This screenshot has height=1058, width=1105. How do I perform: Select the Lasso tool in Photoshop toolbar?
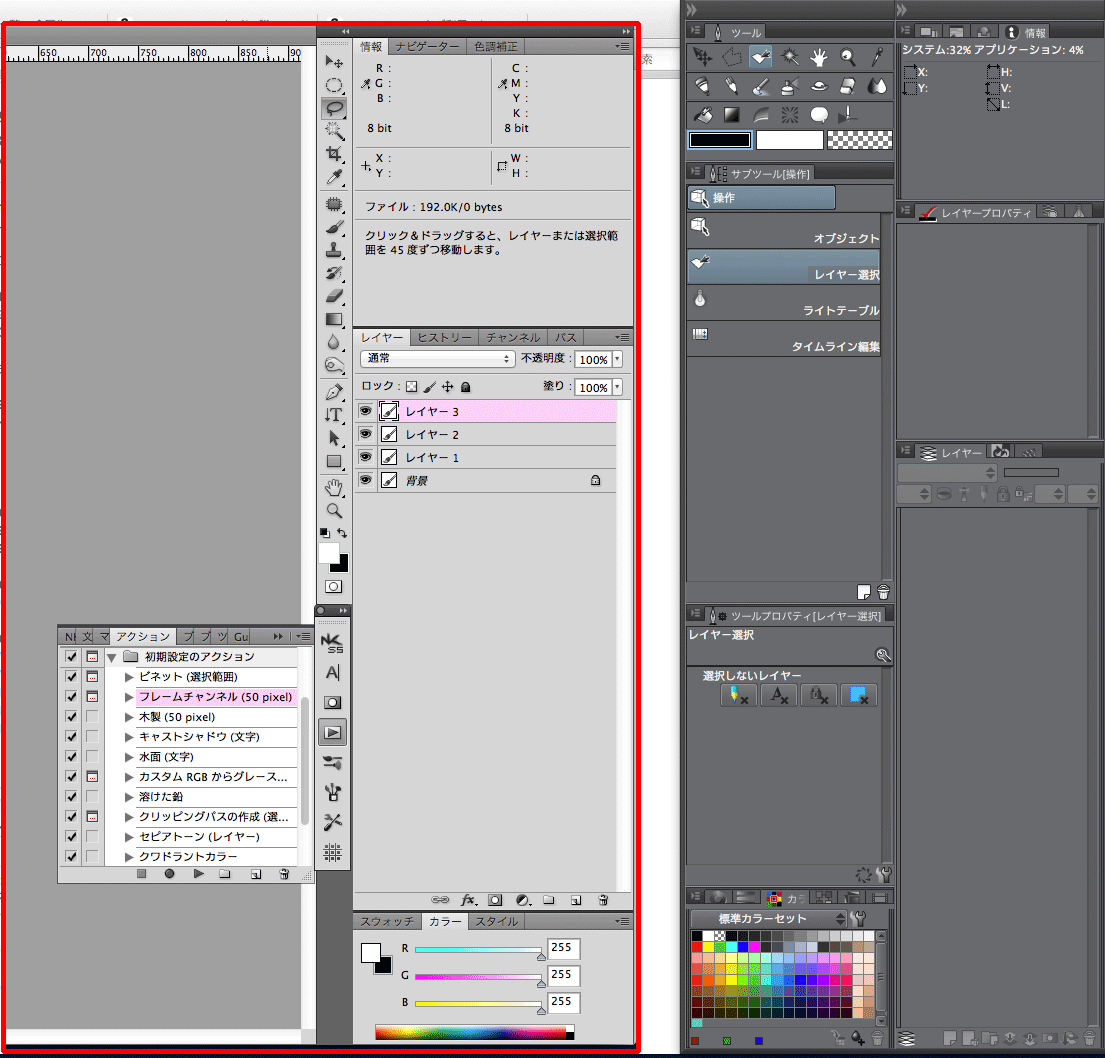[334, 107]
